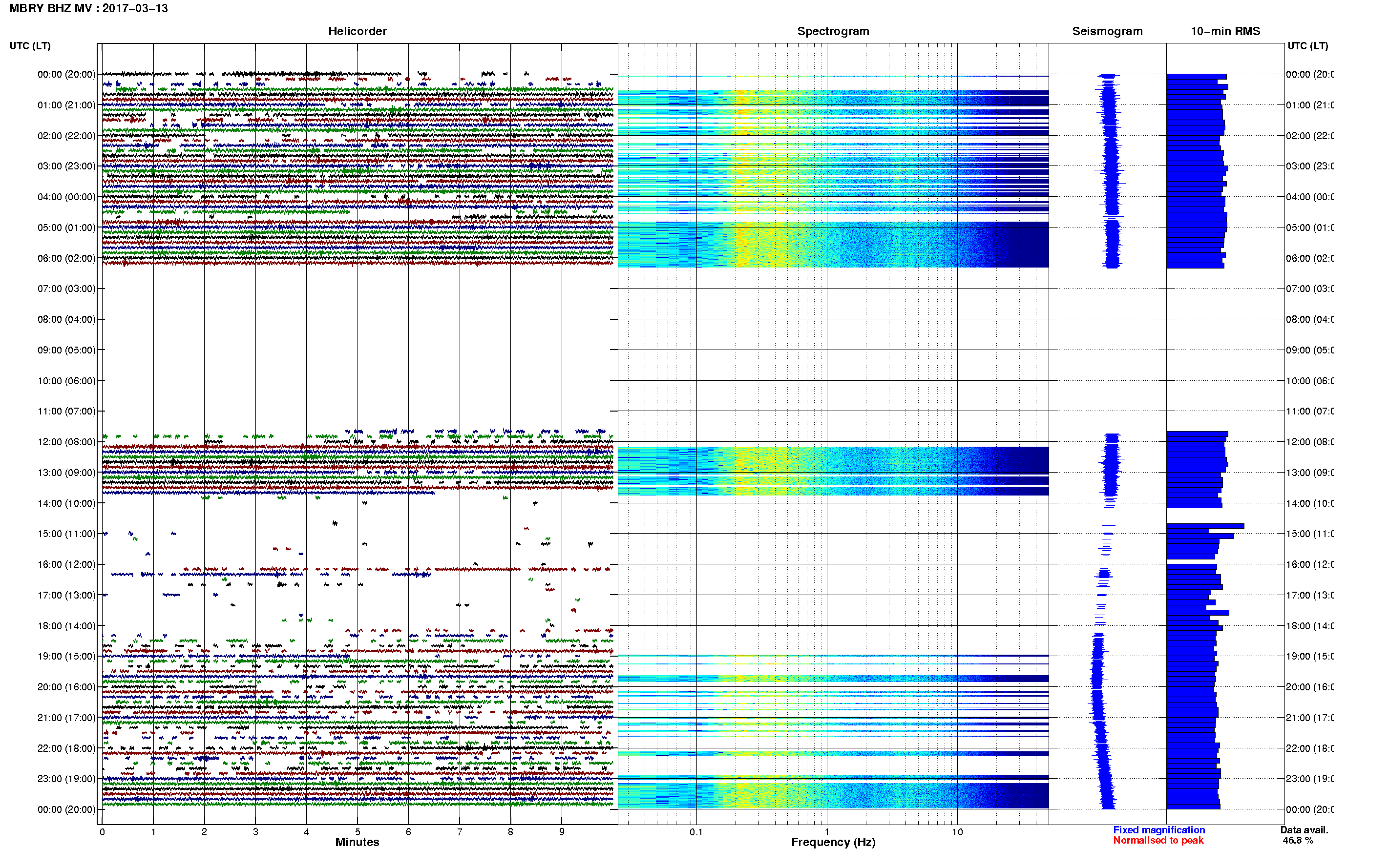Click the left '04:00 (00:00)' time label
Image resolution: width=1389 pixels, height=868 pixels.
(66, 197)
